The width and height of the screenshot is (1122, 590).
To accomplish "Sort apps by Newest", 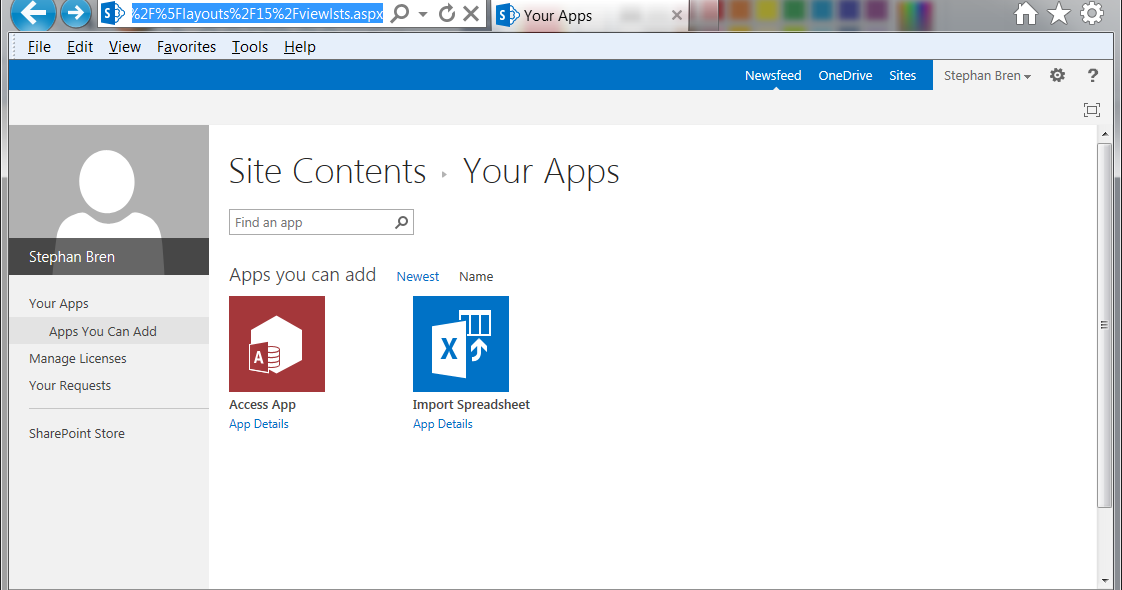I will [418, 277].
